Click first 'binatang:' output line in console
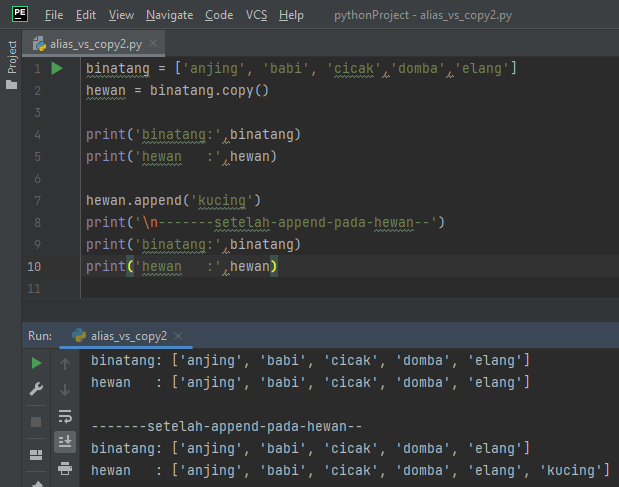Screen dimensions: 619x487 (310, 361)
